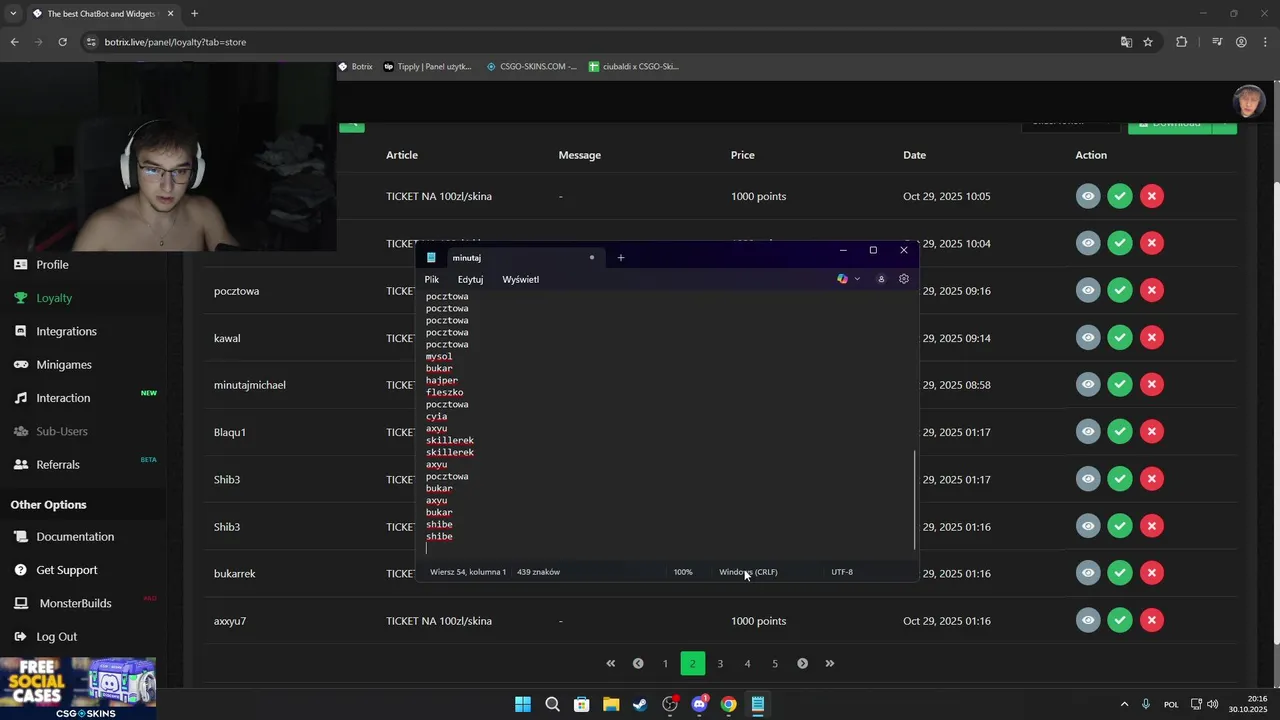Image resolution: width=1280 pixels, height=720 pixels.
Task: Reject axxyu7's order
Action: [x=1152, y=620]
